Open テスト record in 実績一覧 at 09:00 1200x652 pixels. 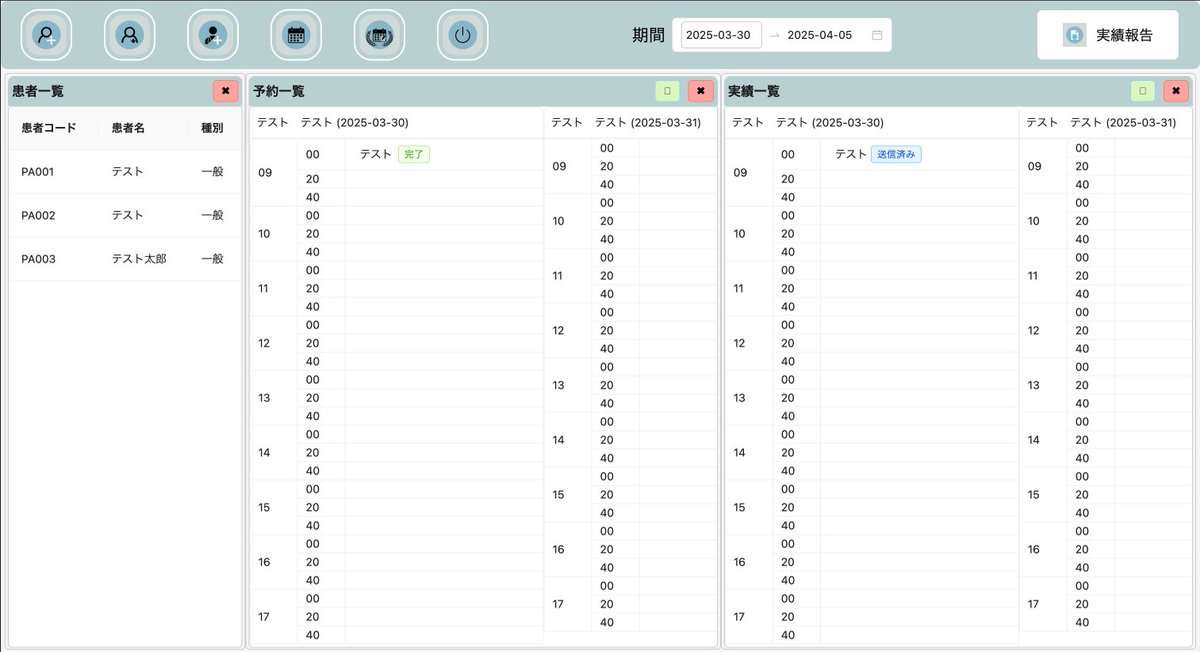tap(851, 154)
